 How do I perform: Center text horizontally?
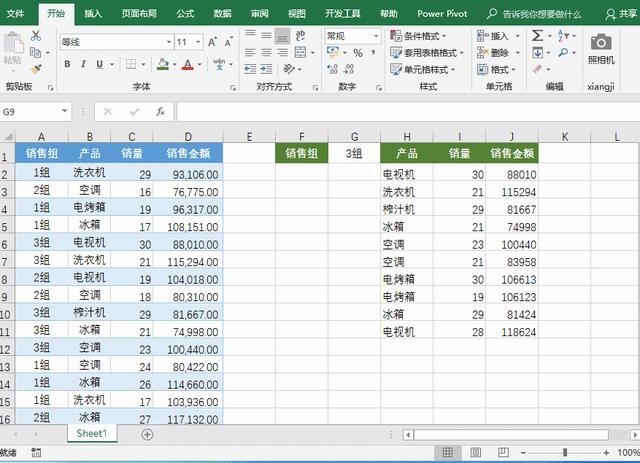(x=266, y=52)
